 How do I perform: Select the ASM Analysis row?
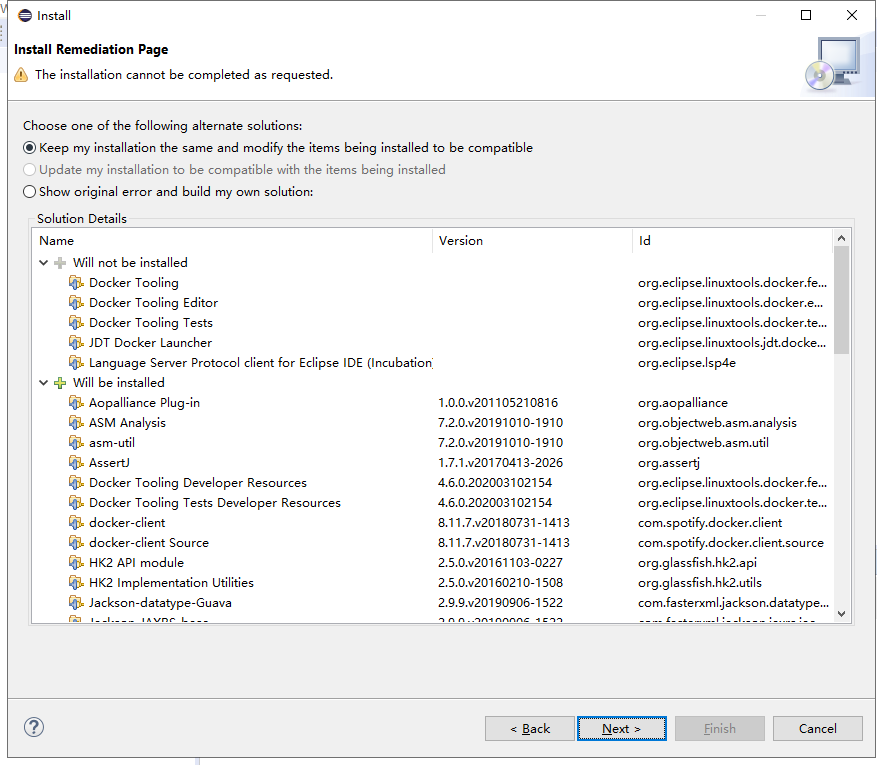coord(432,423)
